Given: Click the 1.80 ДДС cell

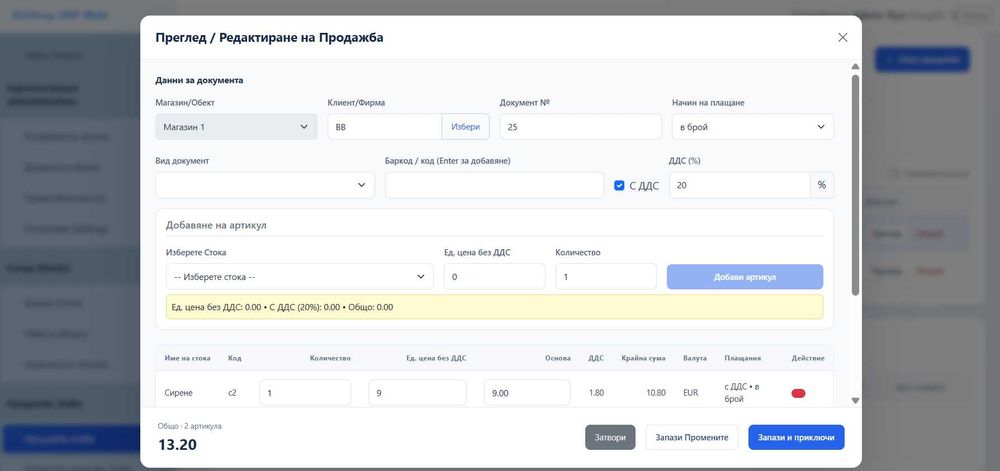Looking at the screenshot, I should [x=596, y=393].
